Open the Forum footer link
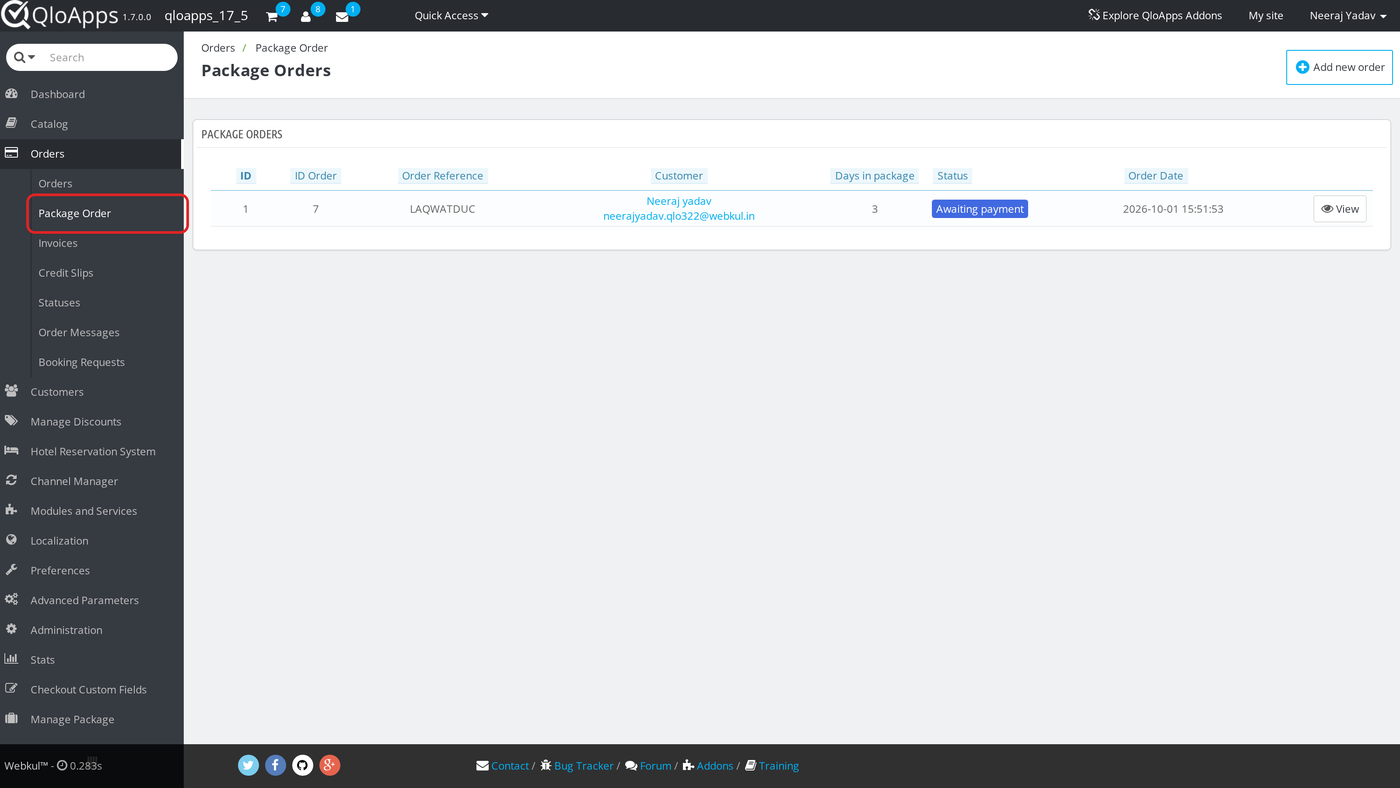Viewport: 1400px width, 788px height. (648, 766)
